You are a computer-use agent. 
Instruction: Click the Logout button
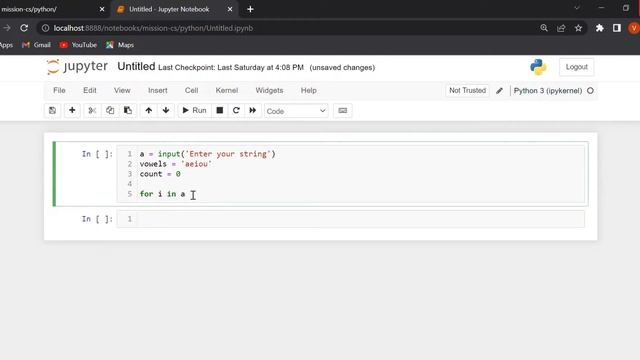tap(576, 67)
